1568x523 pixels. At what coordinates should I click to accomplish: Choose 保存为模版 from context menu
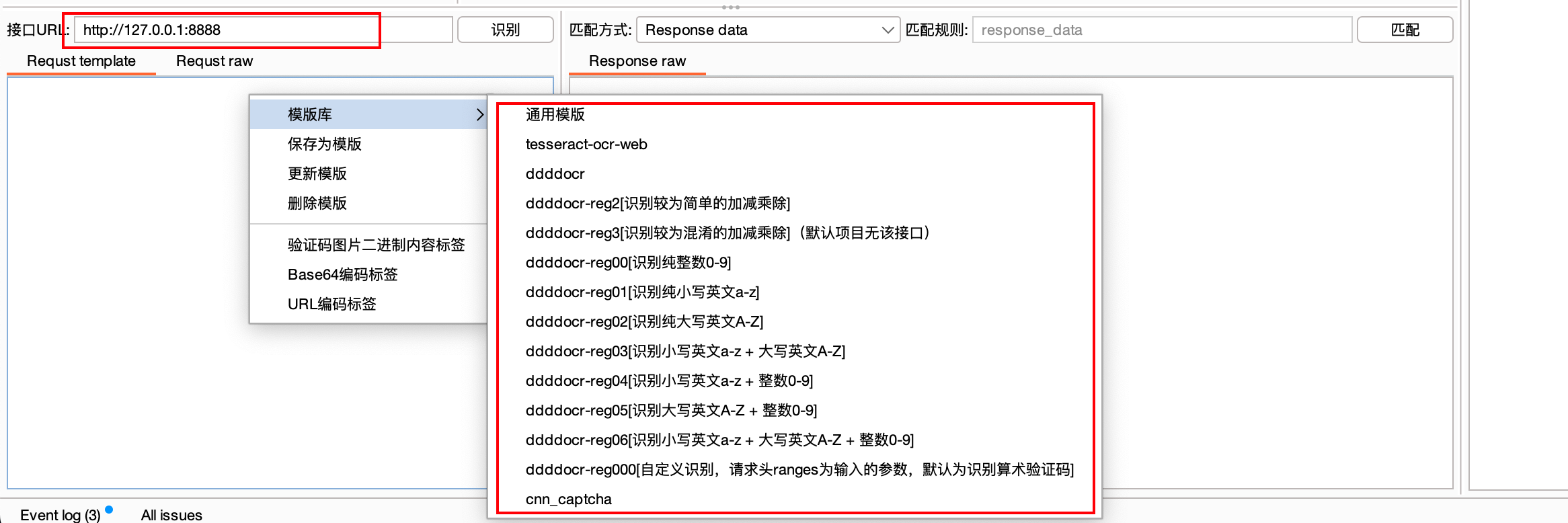[x=368, y=144]
